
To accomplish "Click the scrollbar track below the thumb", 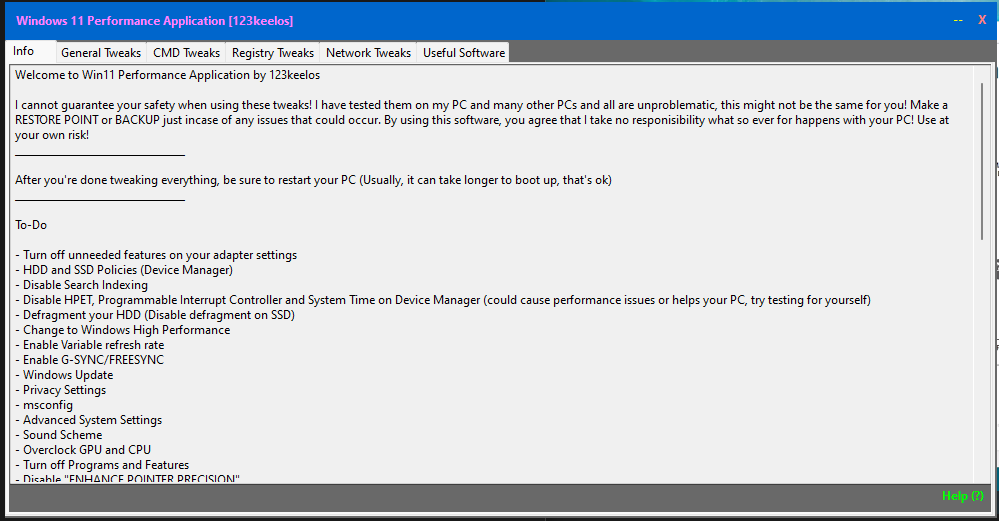I will tap(982, 360).
